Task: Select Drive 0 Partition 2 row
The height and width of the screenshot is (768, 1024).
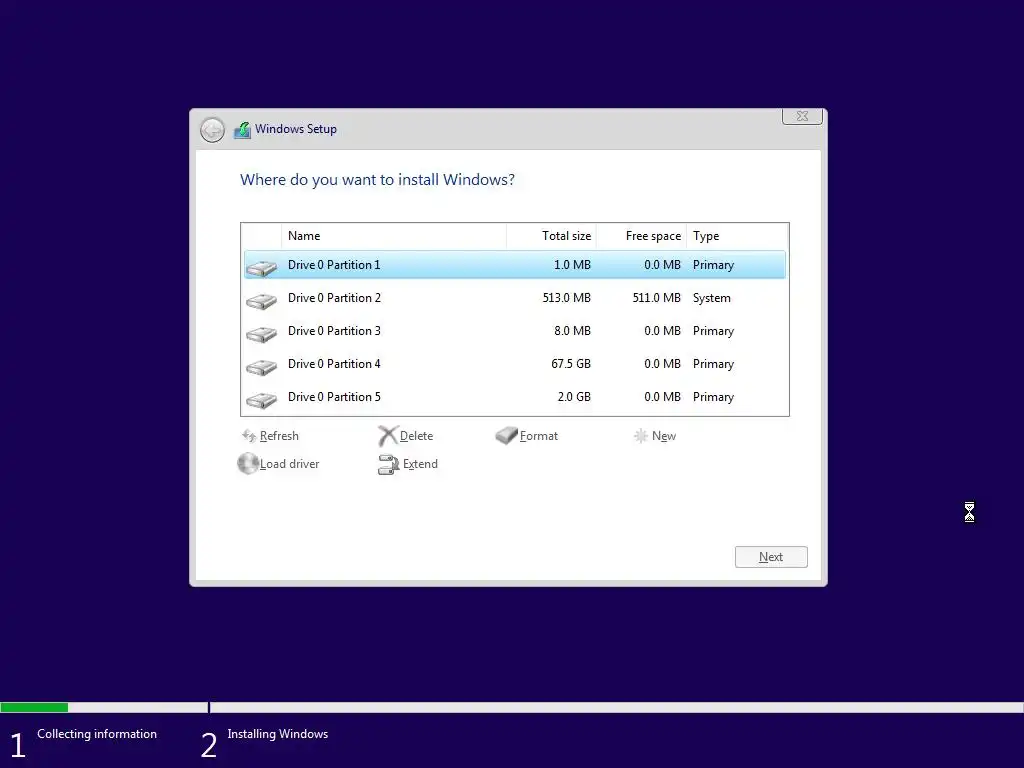Action: [515, 298]
